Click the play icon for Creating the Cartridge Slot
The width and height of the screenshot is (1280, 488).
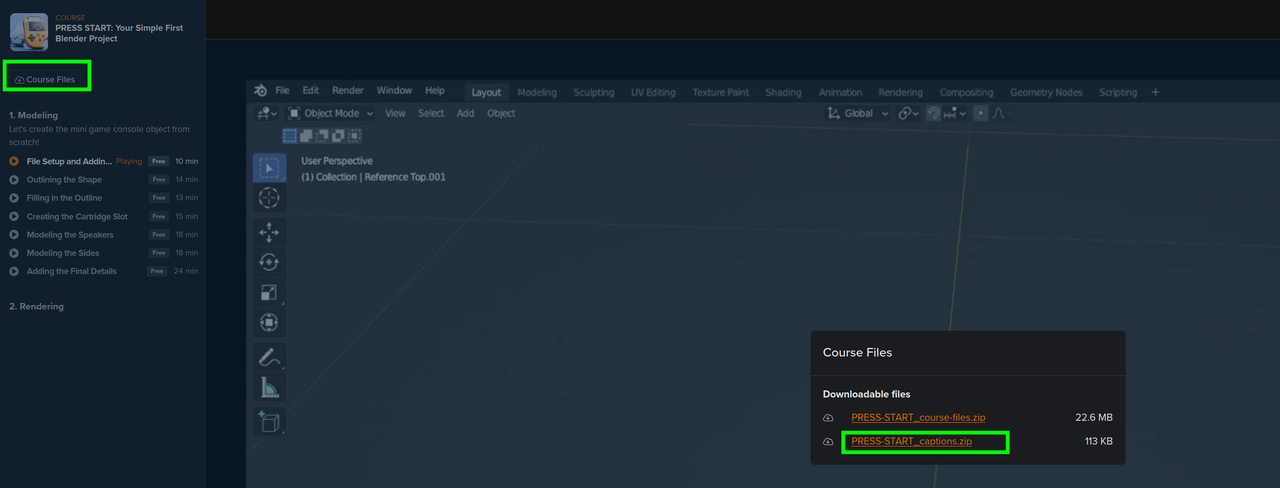pos(14,216)
